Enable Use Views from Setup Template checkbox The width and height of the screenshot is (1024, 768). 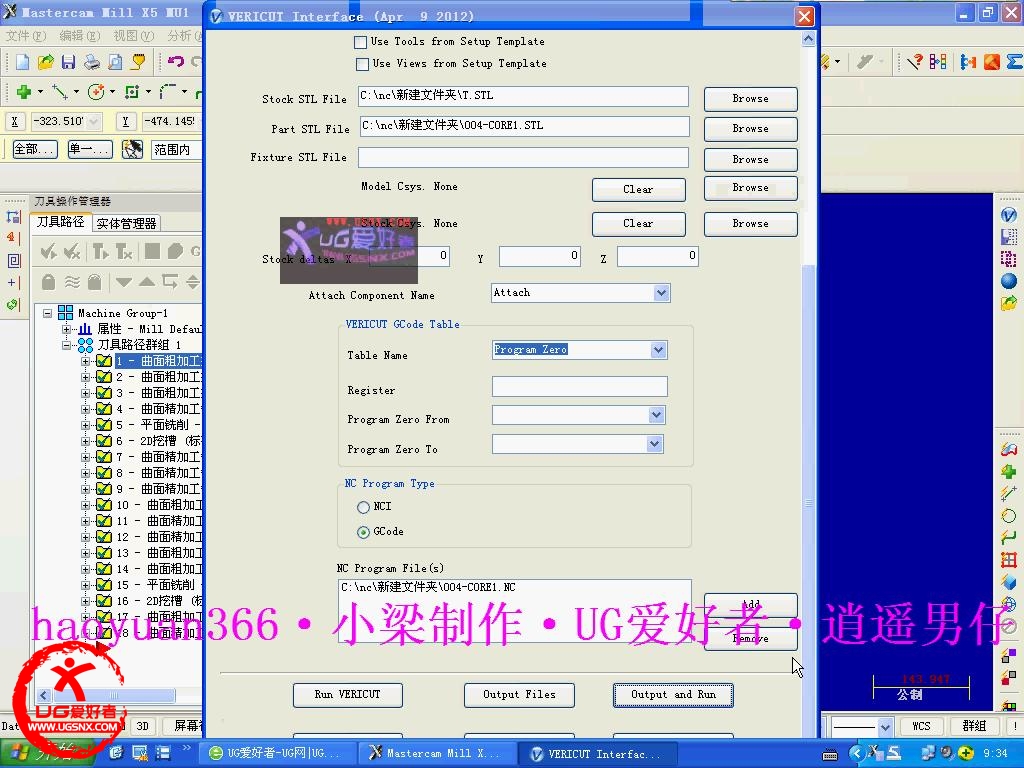click(x=362, y=65)
